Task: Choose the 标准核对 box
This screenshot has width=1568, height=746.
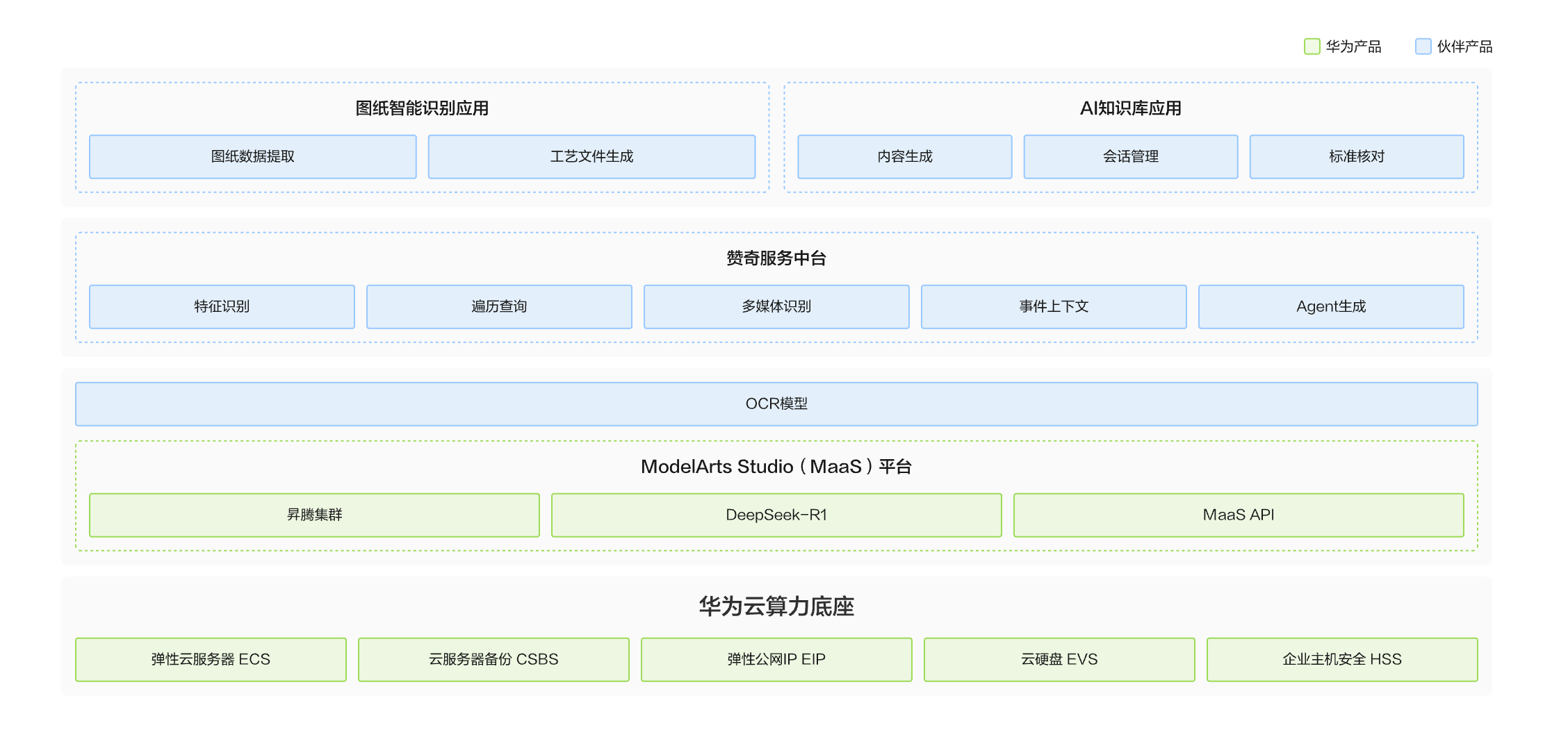Action: point(1356,157)
